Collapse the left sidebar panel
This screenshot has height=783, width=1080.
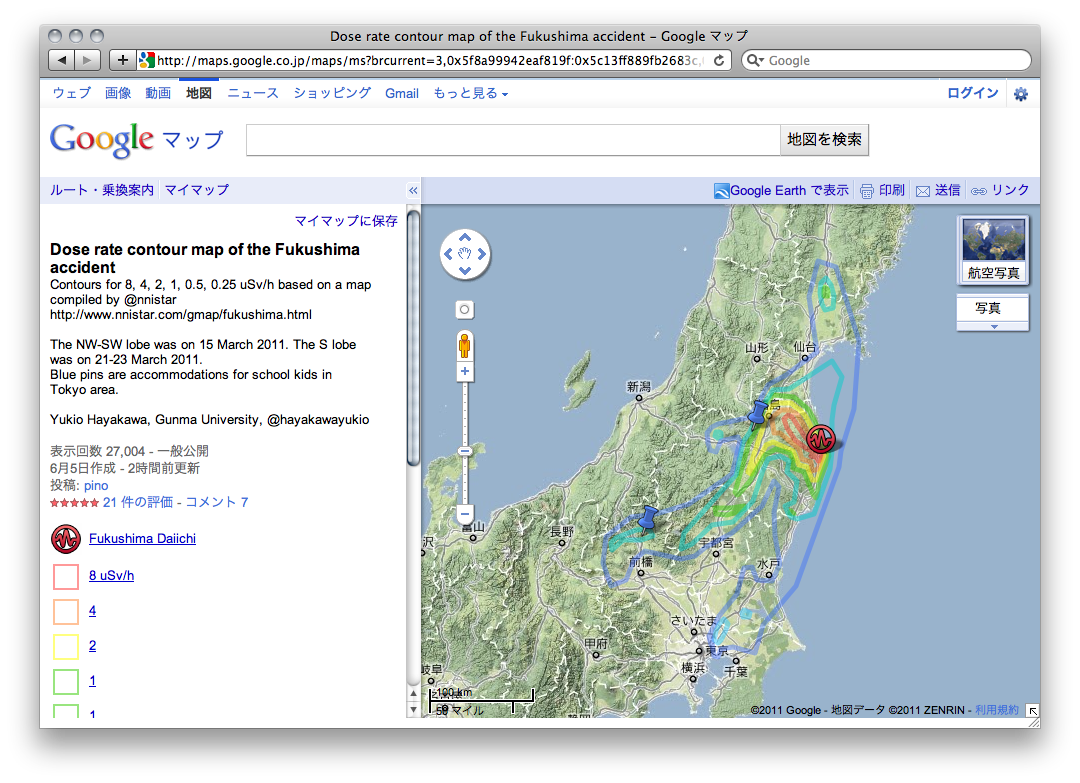coord(413,190)
